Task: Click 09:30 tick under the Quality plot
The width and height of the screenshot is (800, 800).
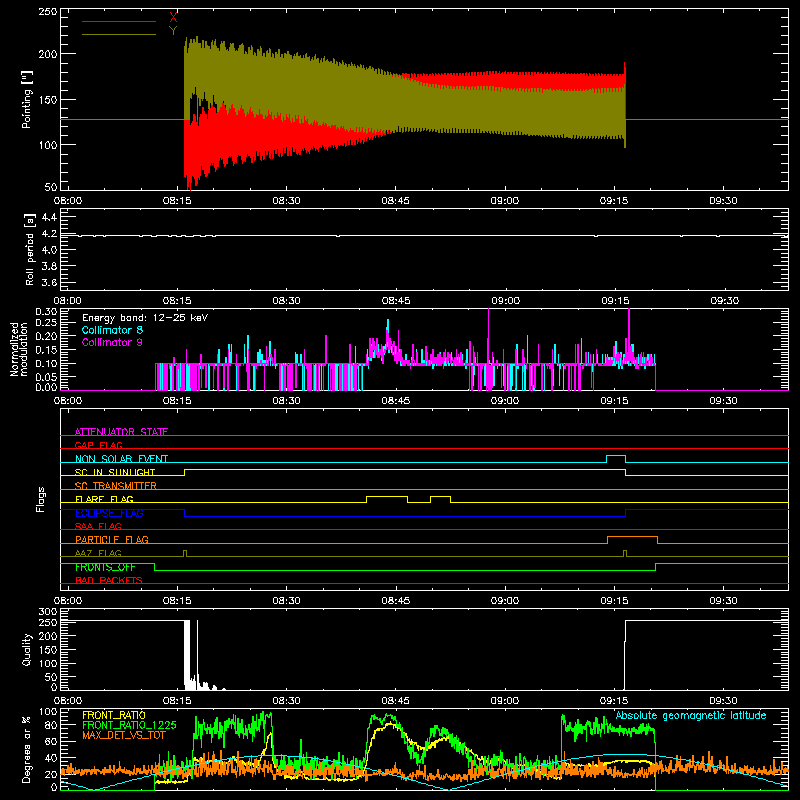Action: [723, 701]
